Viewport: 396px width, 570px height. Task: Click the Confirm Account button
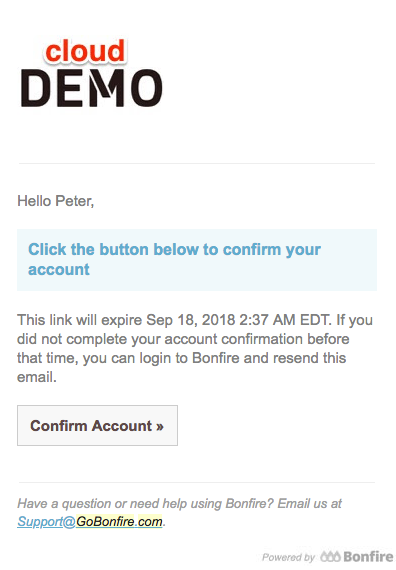pos(97,425)
